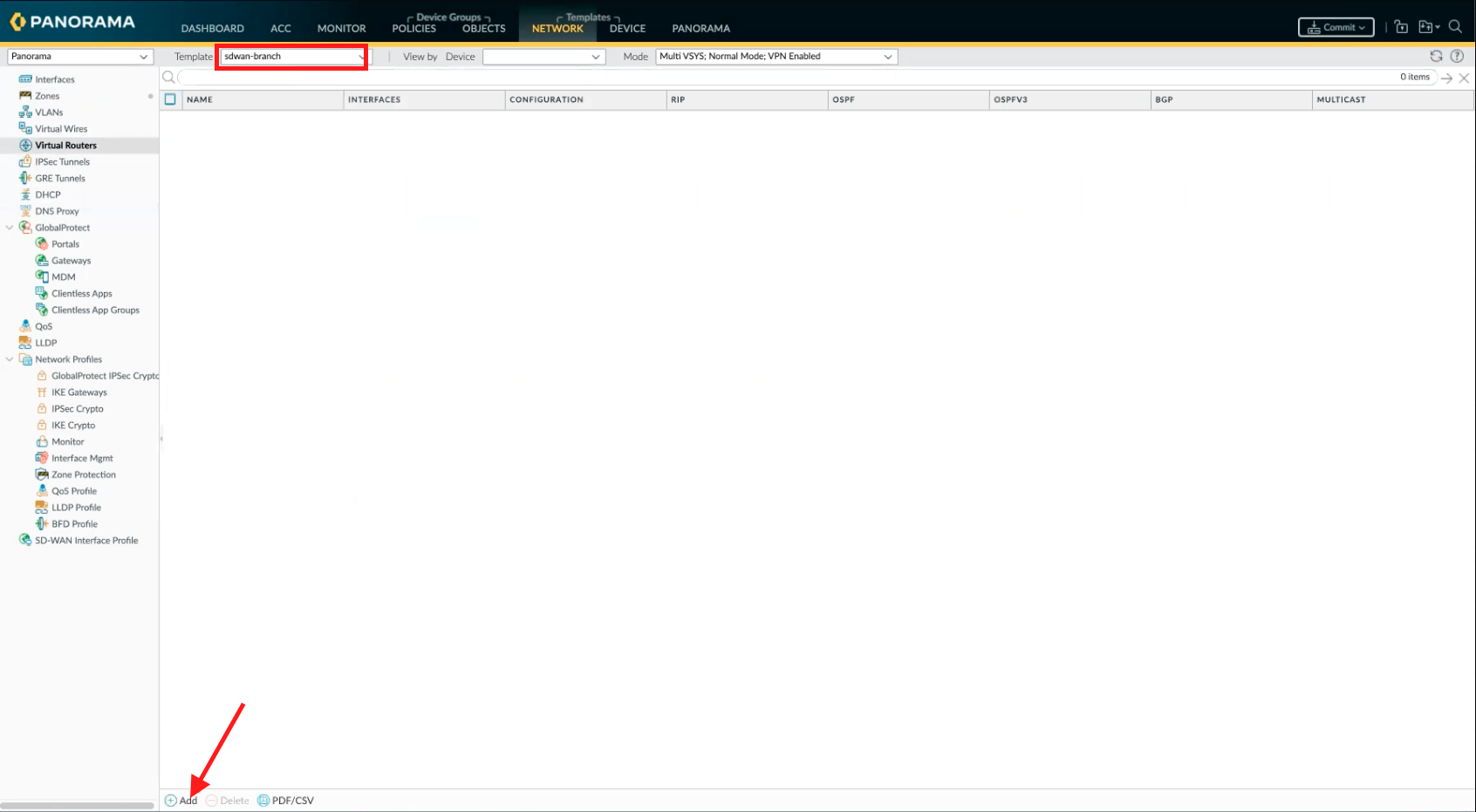
Task: Open the POLICIES tab
Action: (x=414, y=29)
